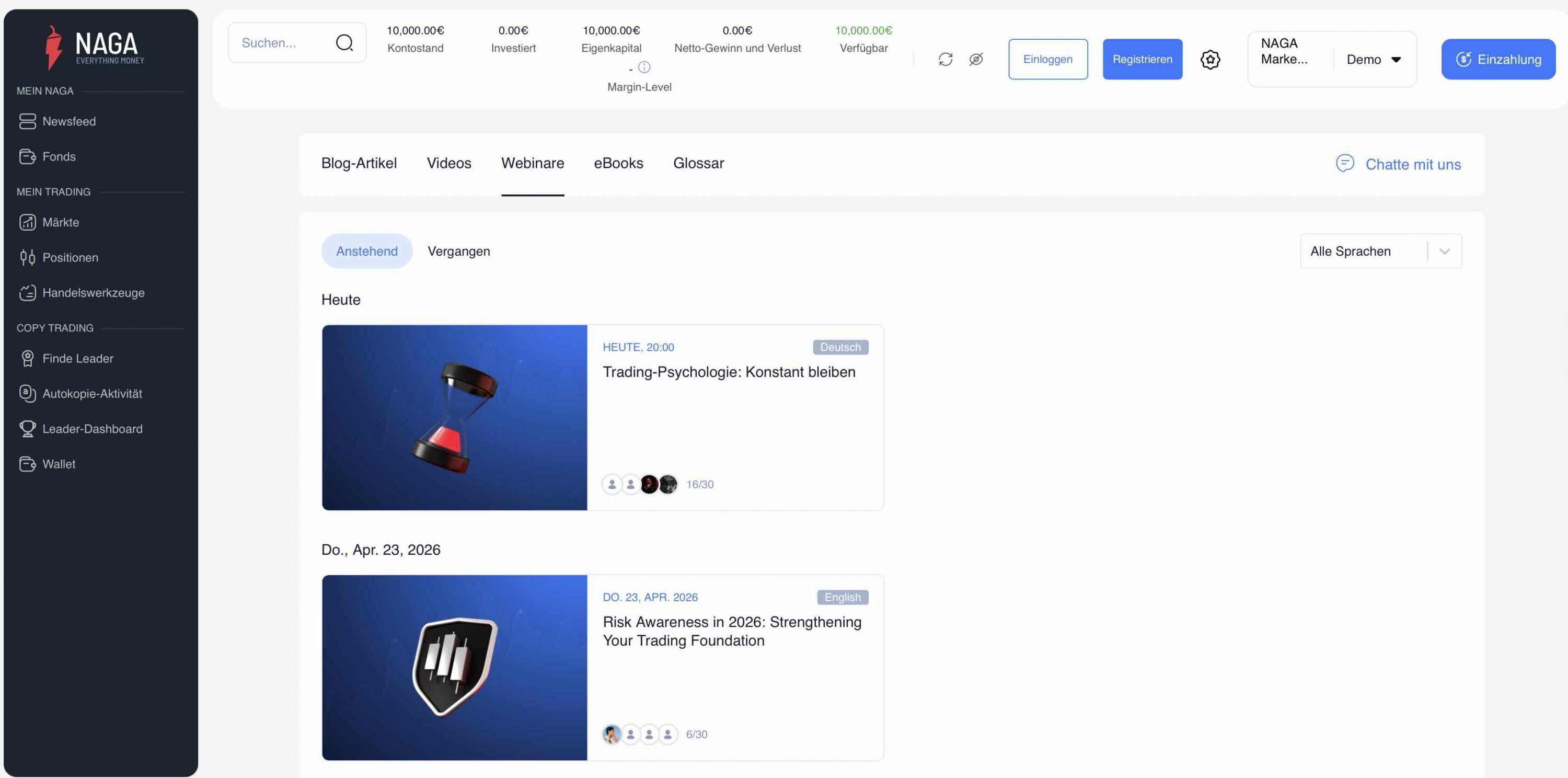Open Trading-Psychologie webinar thumbnail
This screenshot has height=778, width=1568.
point(454,418)
